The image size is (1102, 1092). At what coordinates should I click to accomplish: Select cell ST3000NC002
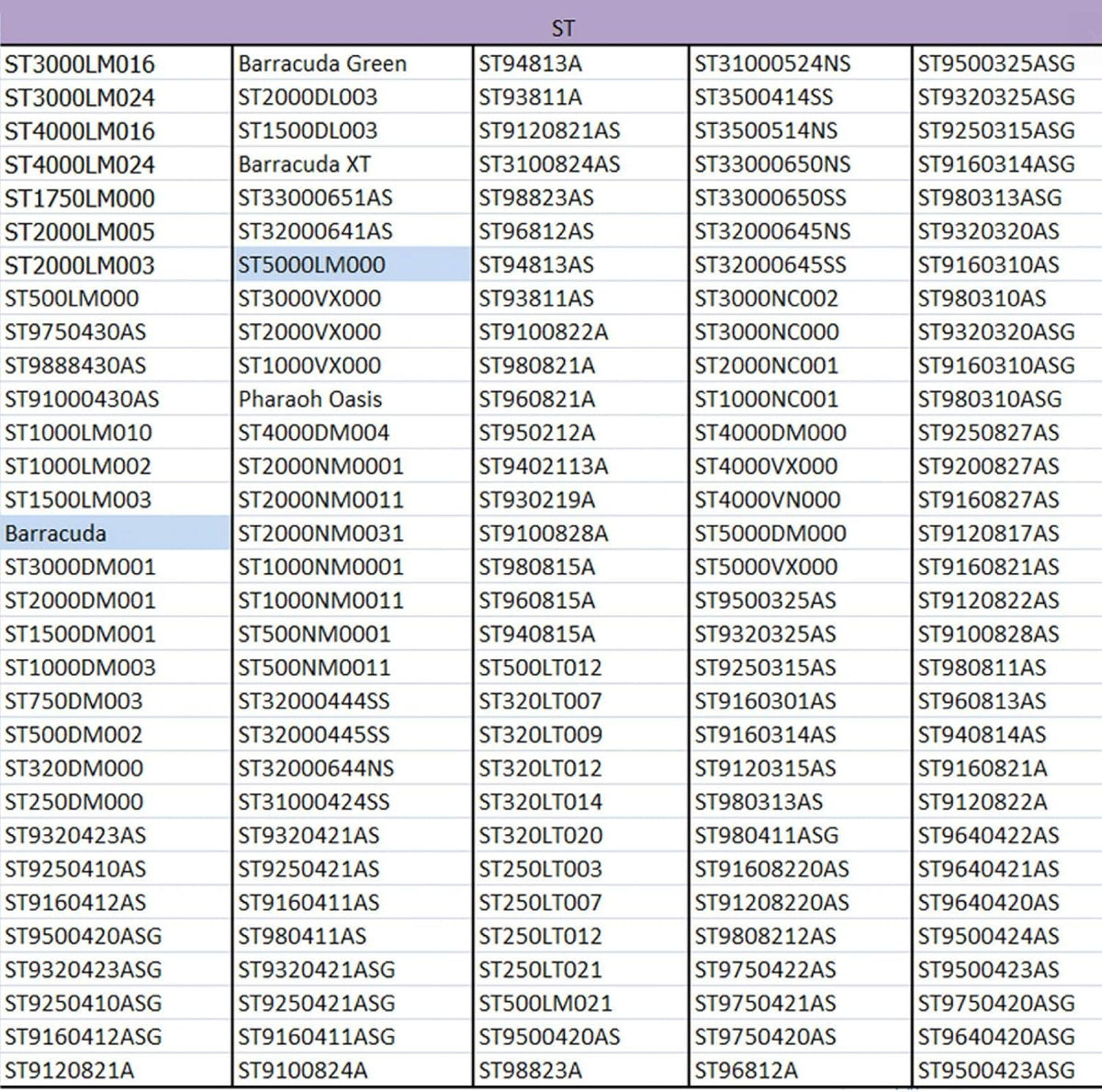click(x=800, y=298)
